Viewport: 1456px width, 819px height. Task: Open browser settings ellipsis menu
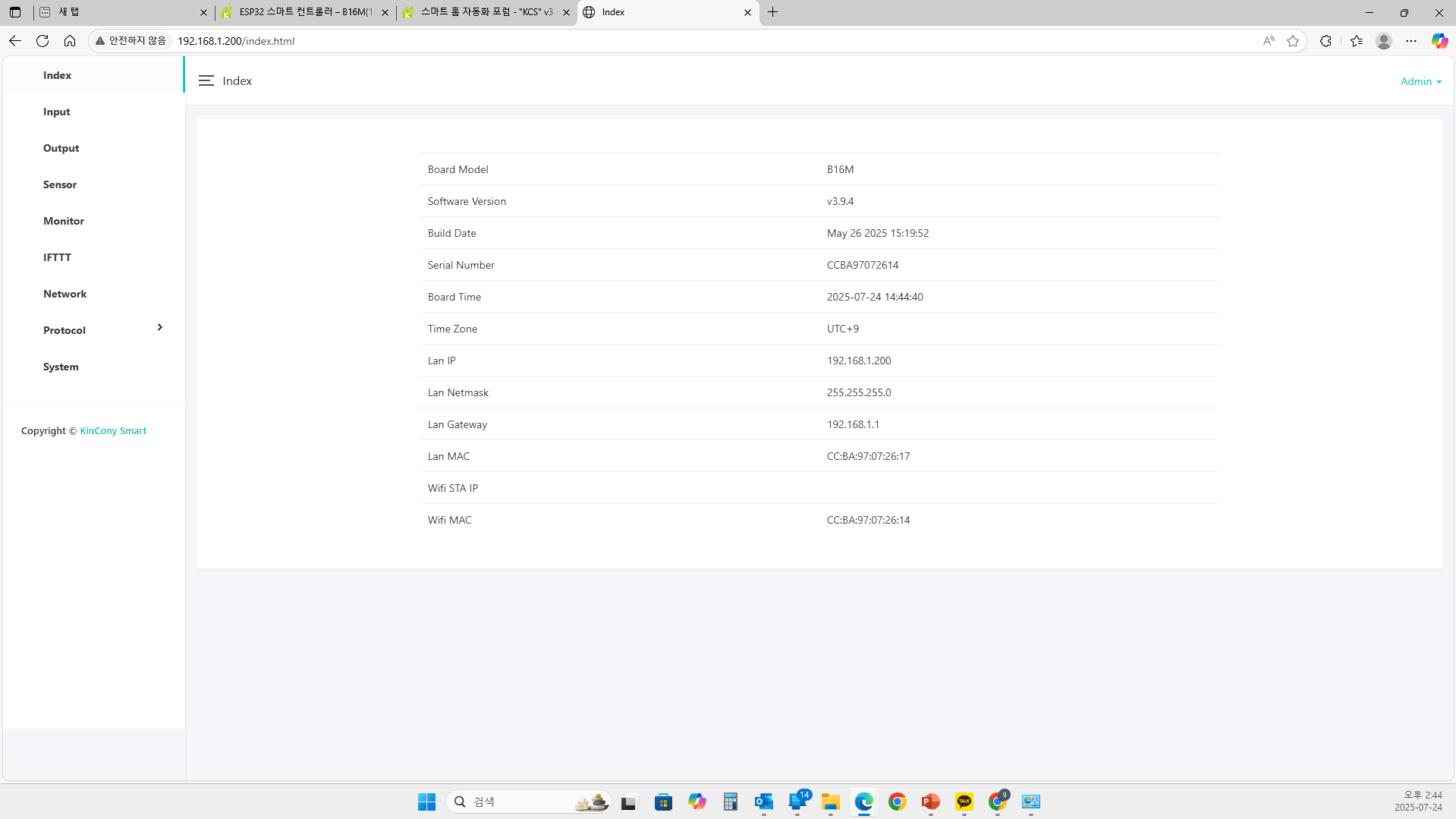(x=1410, y=41)
